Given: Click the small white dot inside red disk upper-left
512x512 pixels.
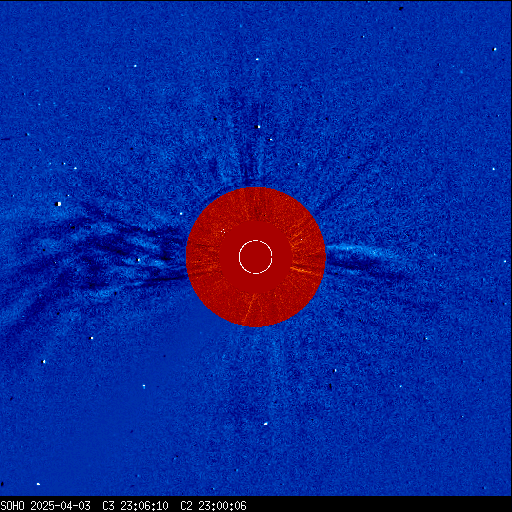Looking at the screenshot, I should click(223, 230).
